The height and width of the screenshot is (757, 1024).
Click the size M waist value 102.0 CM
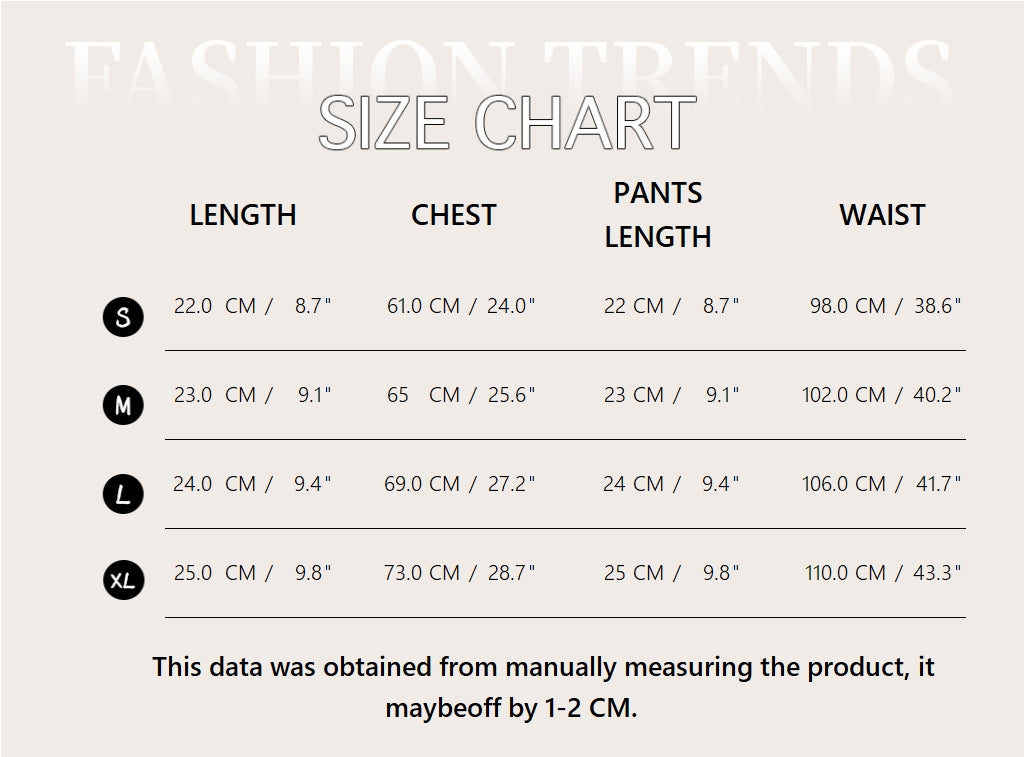[x=844, y=395]
